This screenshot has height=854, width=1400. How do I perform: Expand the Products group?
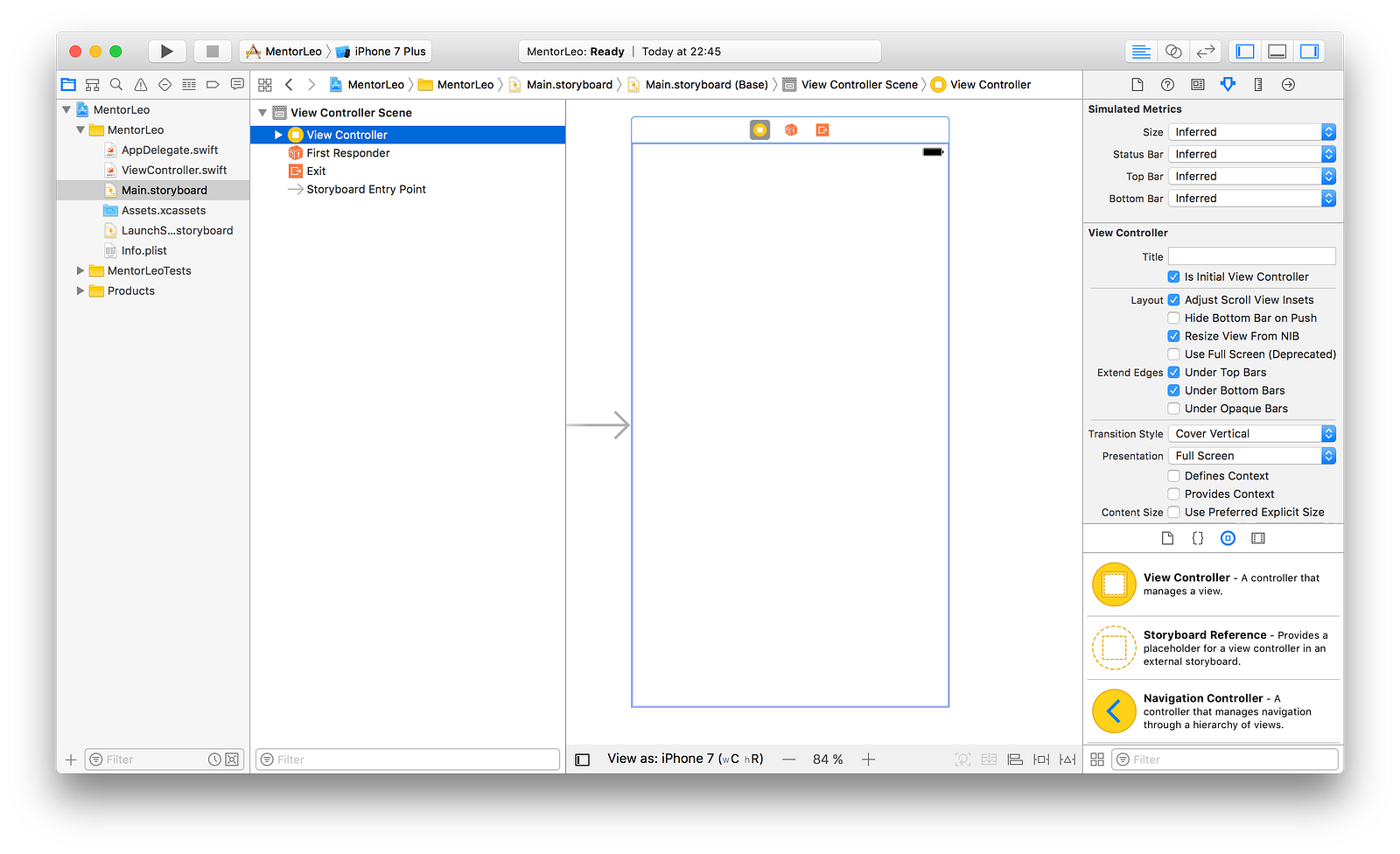[x=80, y=291]
